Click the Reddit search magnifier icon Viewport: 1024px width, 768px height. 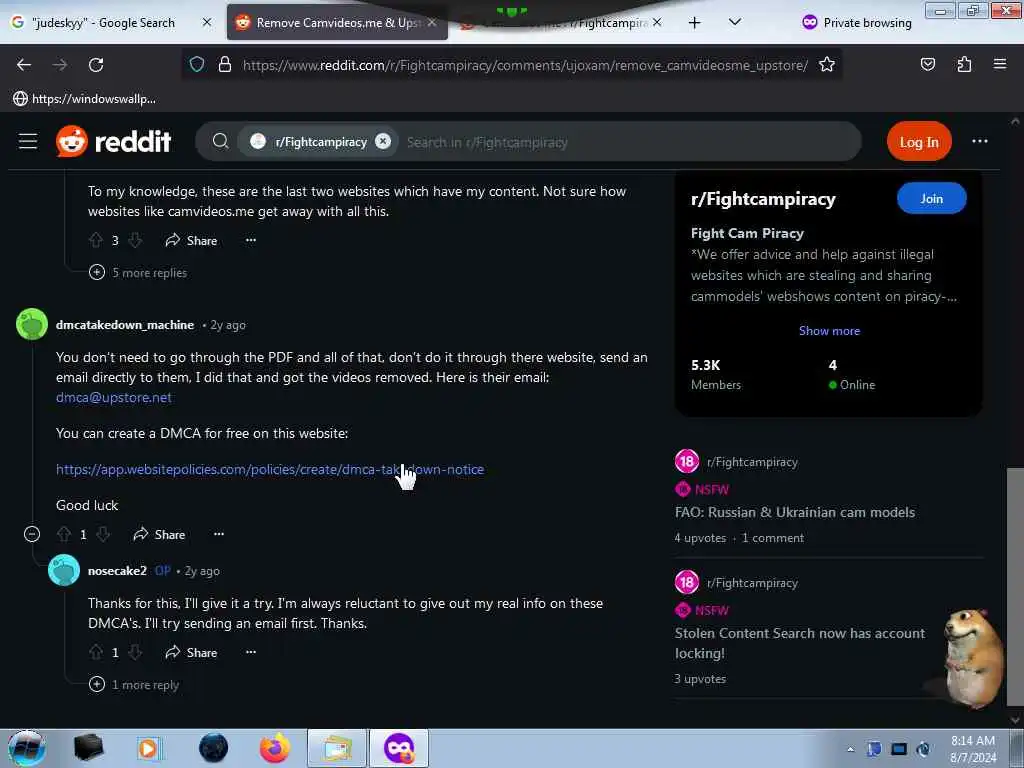pos(221,141)
